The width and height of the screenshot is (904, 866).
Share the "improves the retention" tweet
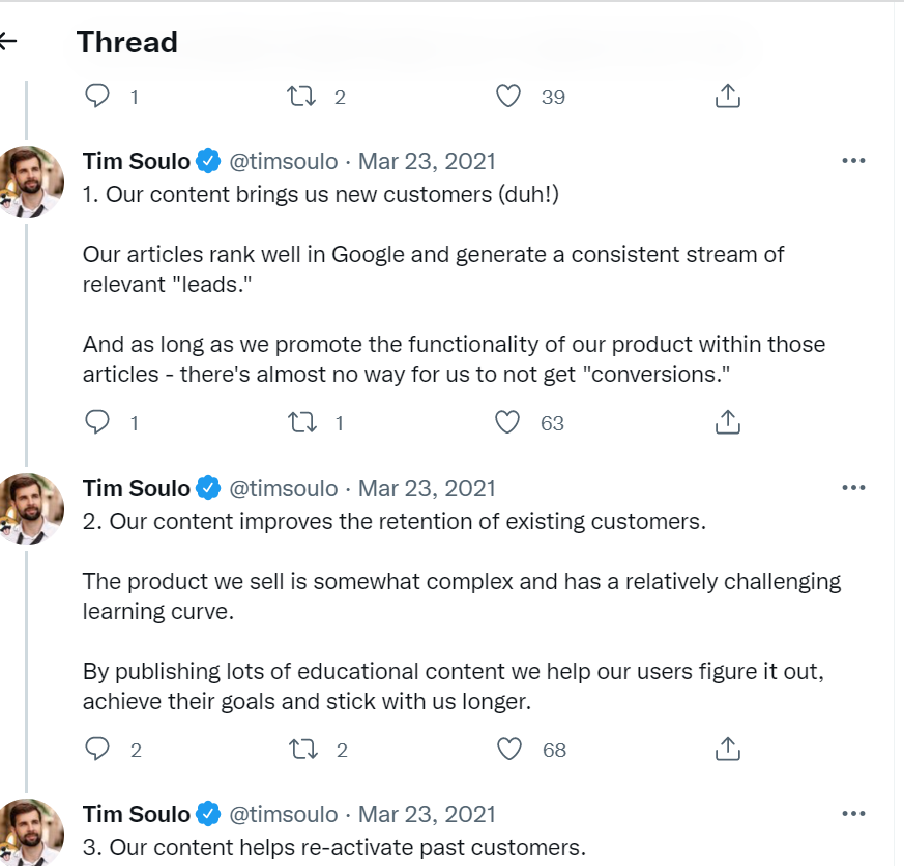(728, 749)
